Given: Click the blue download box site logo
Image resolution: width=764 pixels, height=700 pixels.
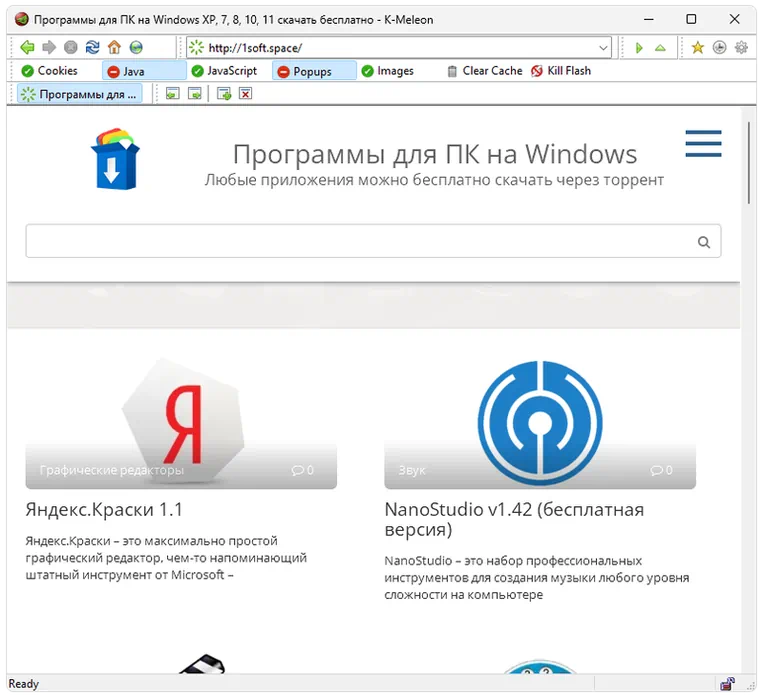Looking at the screenshot, I should click(115, 159).
